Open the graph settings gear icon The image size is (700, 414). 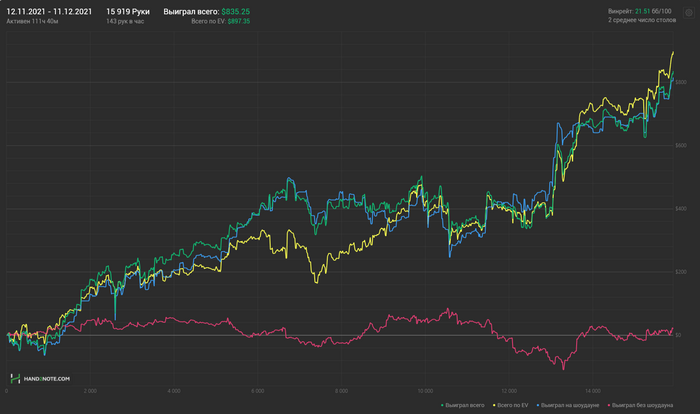(689, 13)
